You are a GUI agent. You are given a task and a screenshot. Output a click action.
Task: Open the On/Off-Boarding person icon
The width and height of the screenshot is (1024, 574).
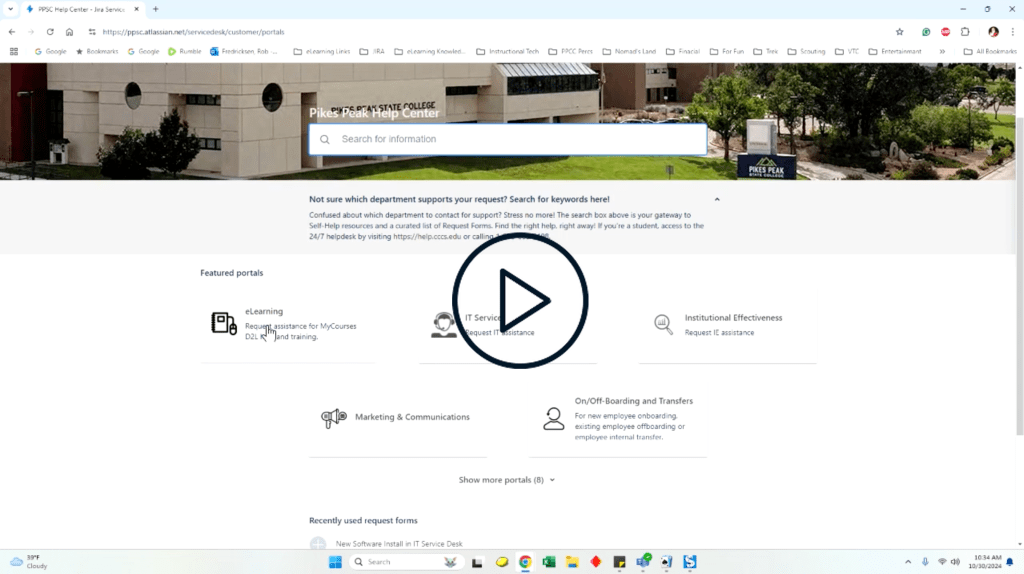[554, 419]
